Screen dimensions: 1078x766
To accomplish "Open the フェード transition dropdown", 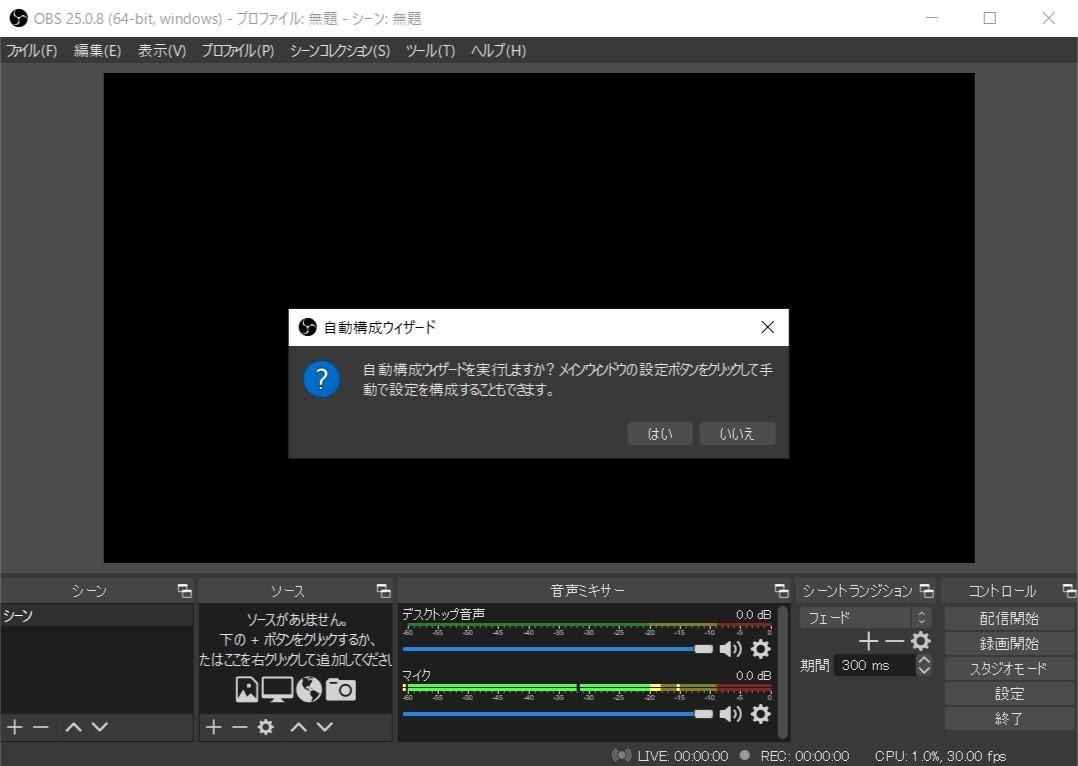I will (x=866, y=617).
